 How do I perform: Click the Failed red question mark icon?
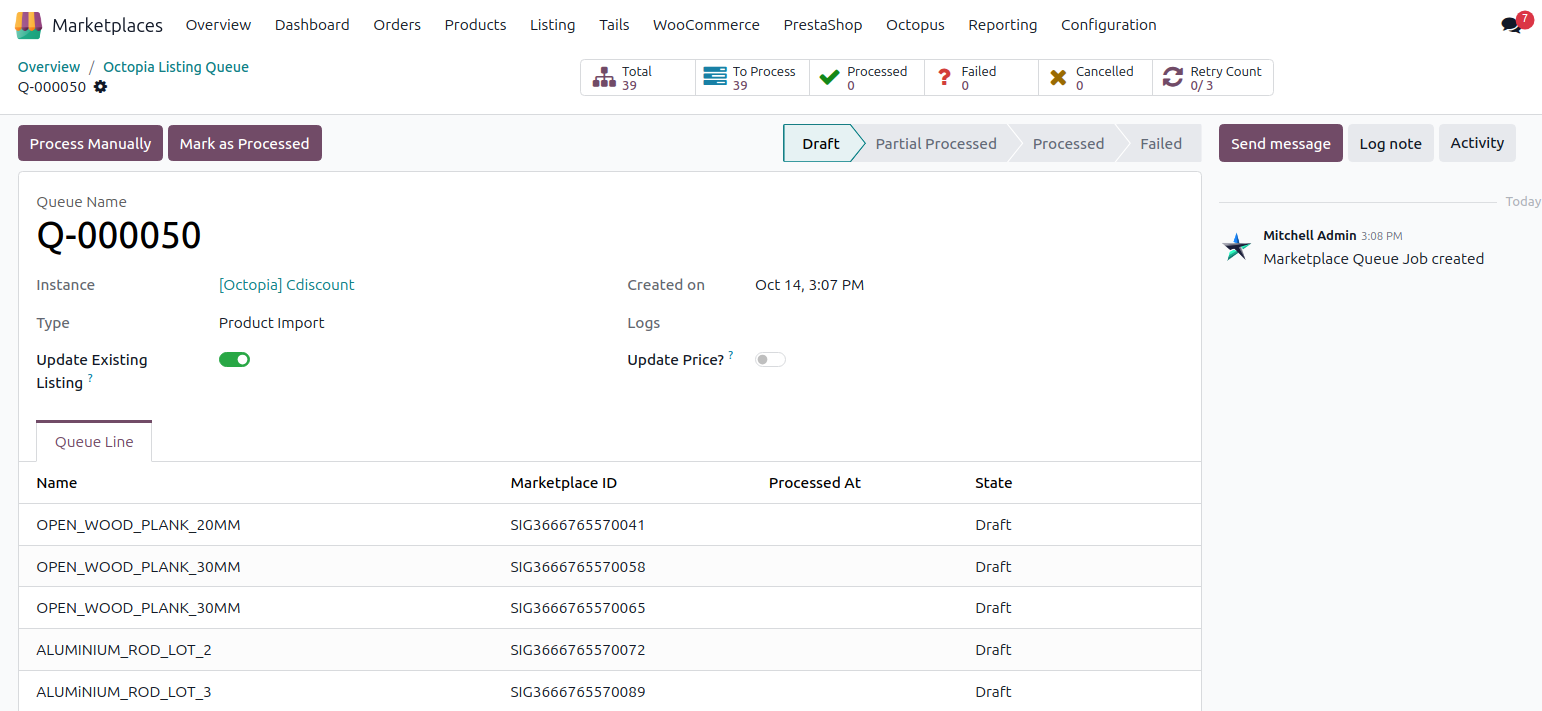[944, 78]
